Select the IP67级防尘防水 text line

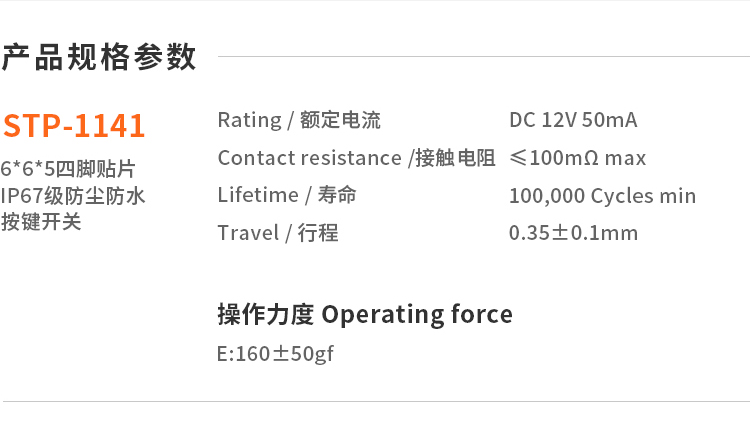coord(73,195)
